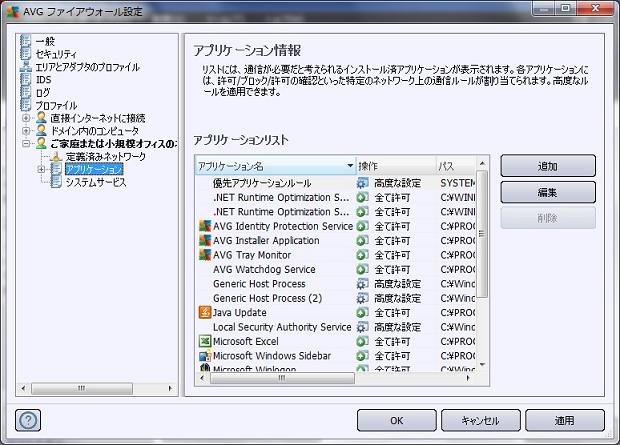
Task: Click the セキュリティ page icon
Action: [x=26, y=53]
